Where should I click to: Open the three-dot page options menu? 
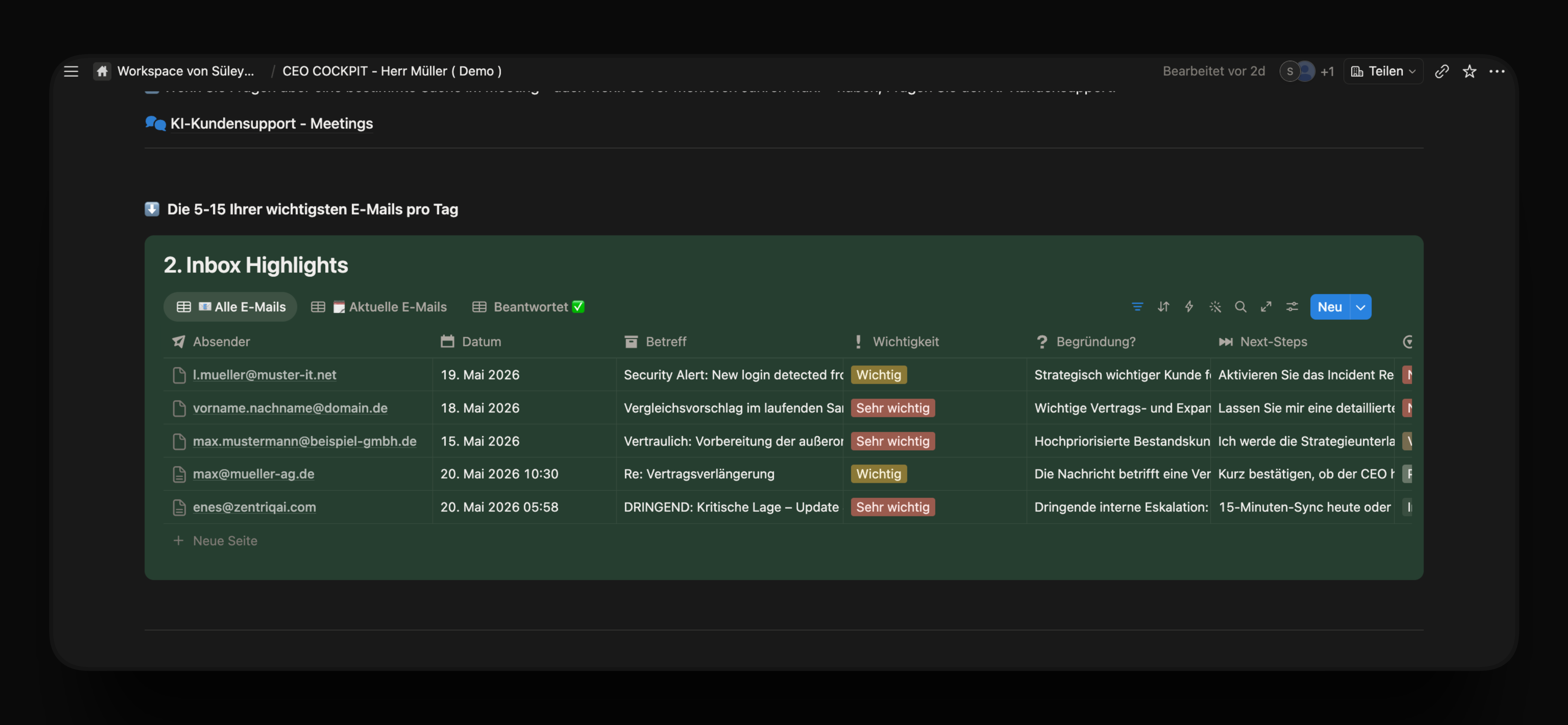pos(1497,71)
